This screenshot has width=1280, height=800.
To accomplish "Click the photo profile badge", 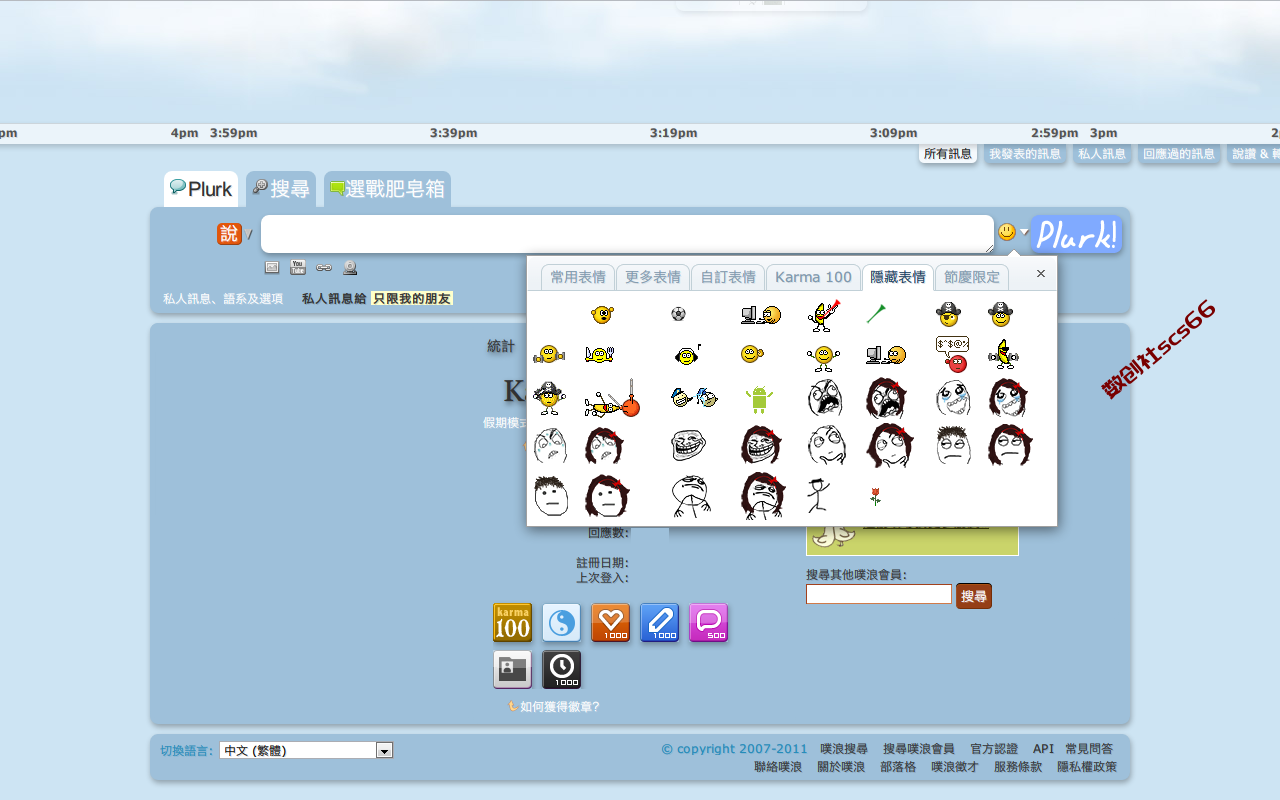I will click(x=513, y=670).
